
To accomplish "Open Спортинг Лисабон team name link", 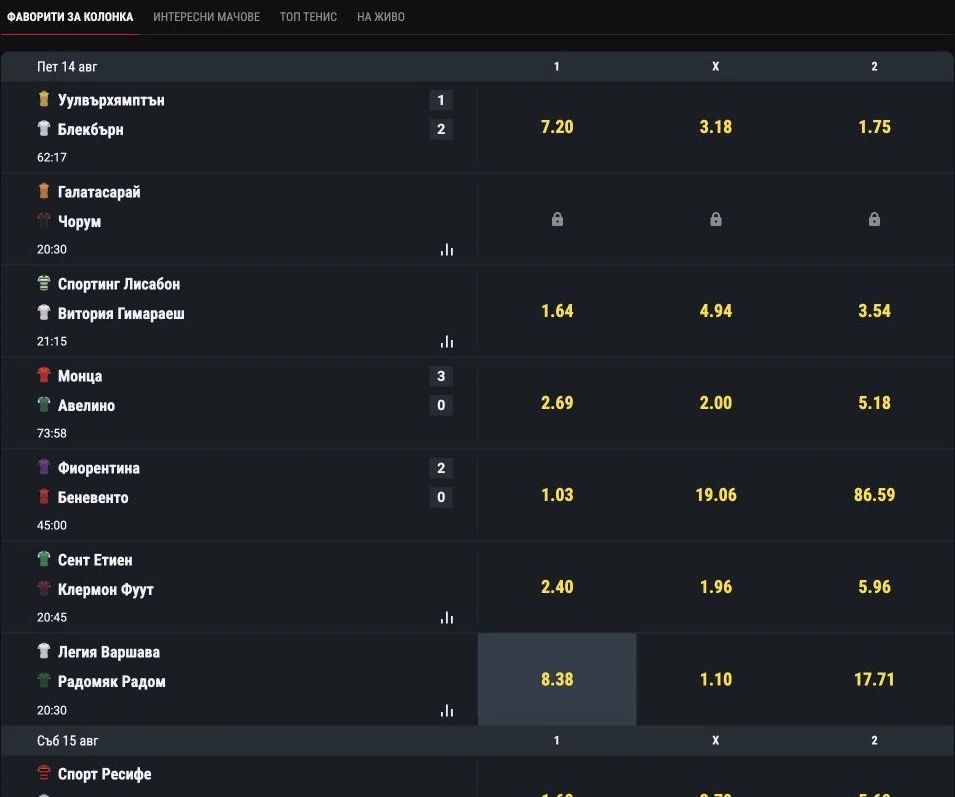I will coord(119,284).
